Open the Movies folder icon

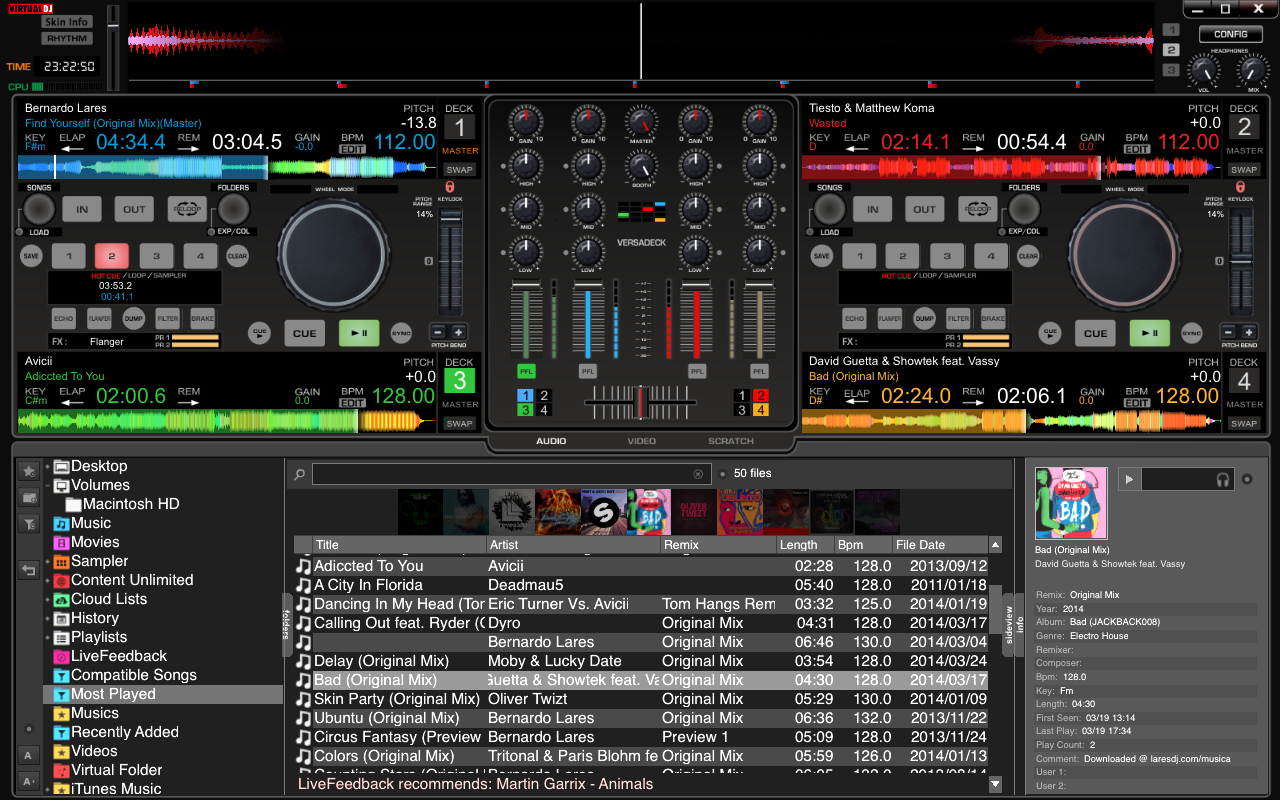(61, 542)
